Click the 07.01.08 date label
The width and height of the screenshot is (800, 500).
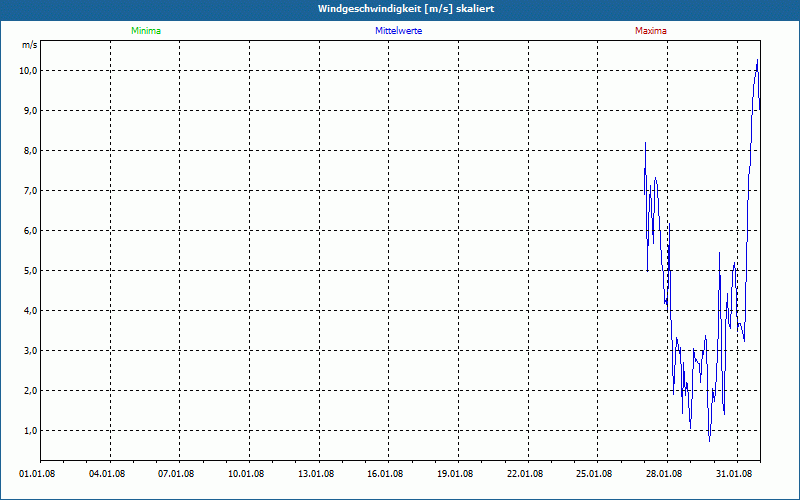tap(176, 473)
